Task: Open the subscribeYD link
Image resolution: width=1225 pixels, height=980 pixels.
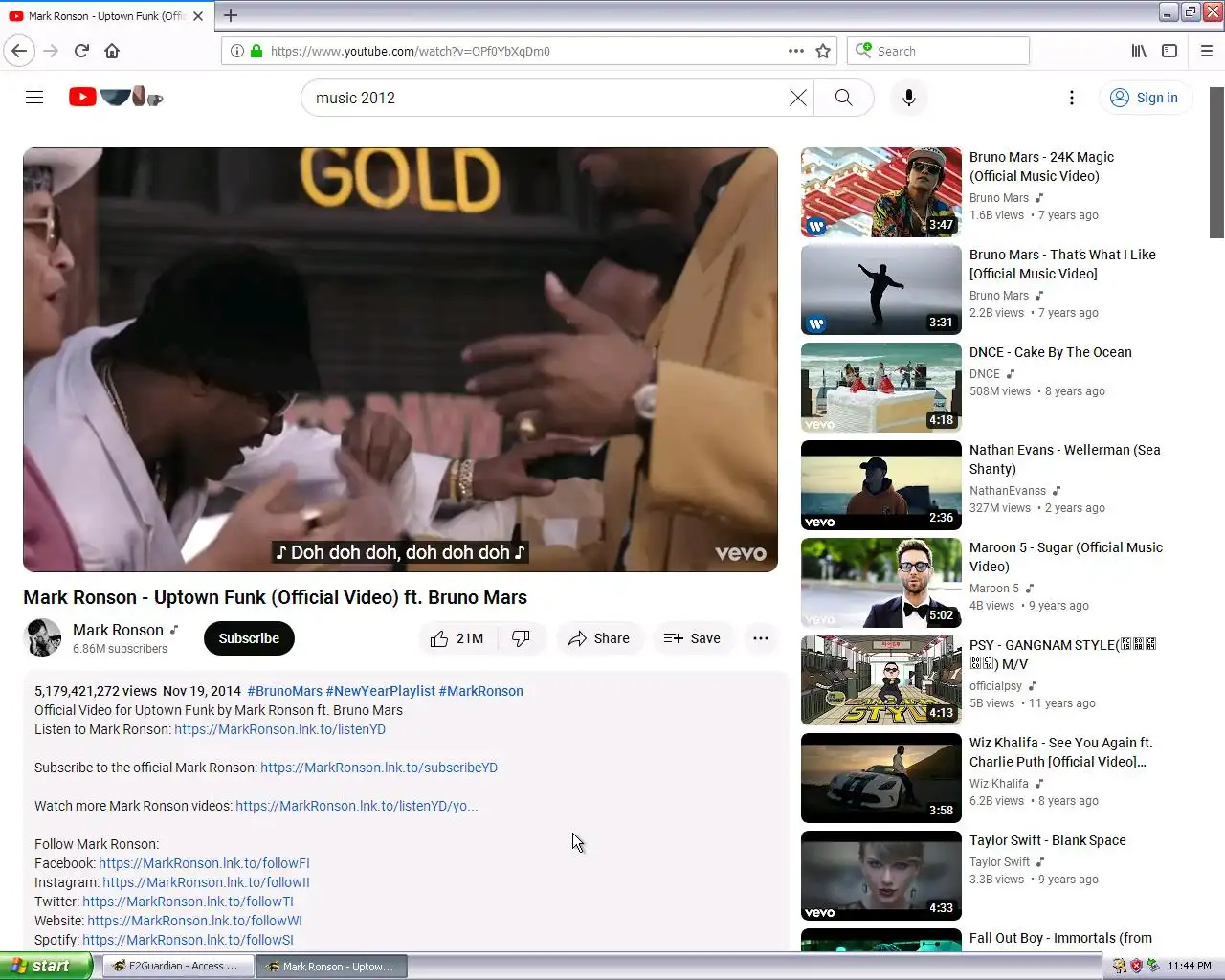Action: pyautogui.click(x=379, y=768)
